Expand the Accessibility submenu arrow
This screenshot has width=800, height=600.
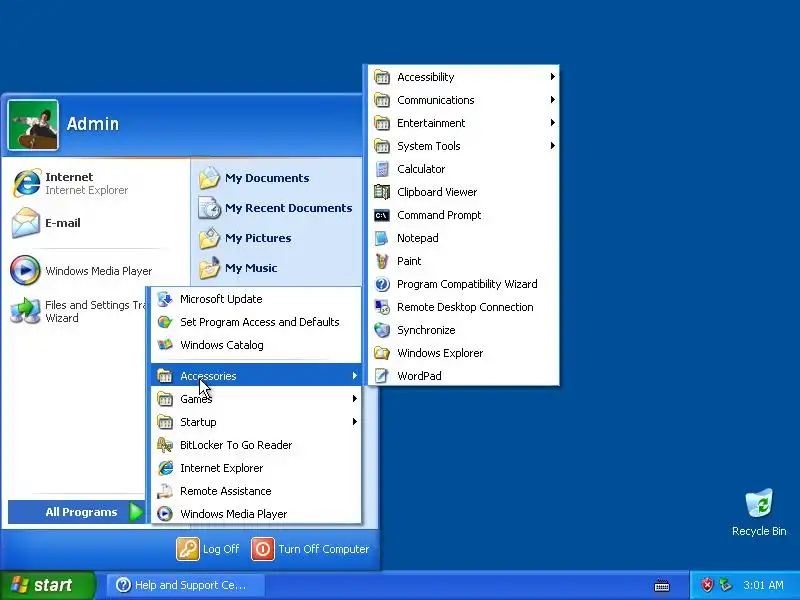click(x=553, y=77)
